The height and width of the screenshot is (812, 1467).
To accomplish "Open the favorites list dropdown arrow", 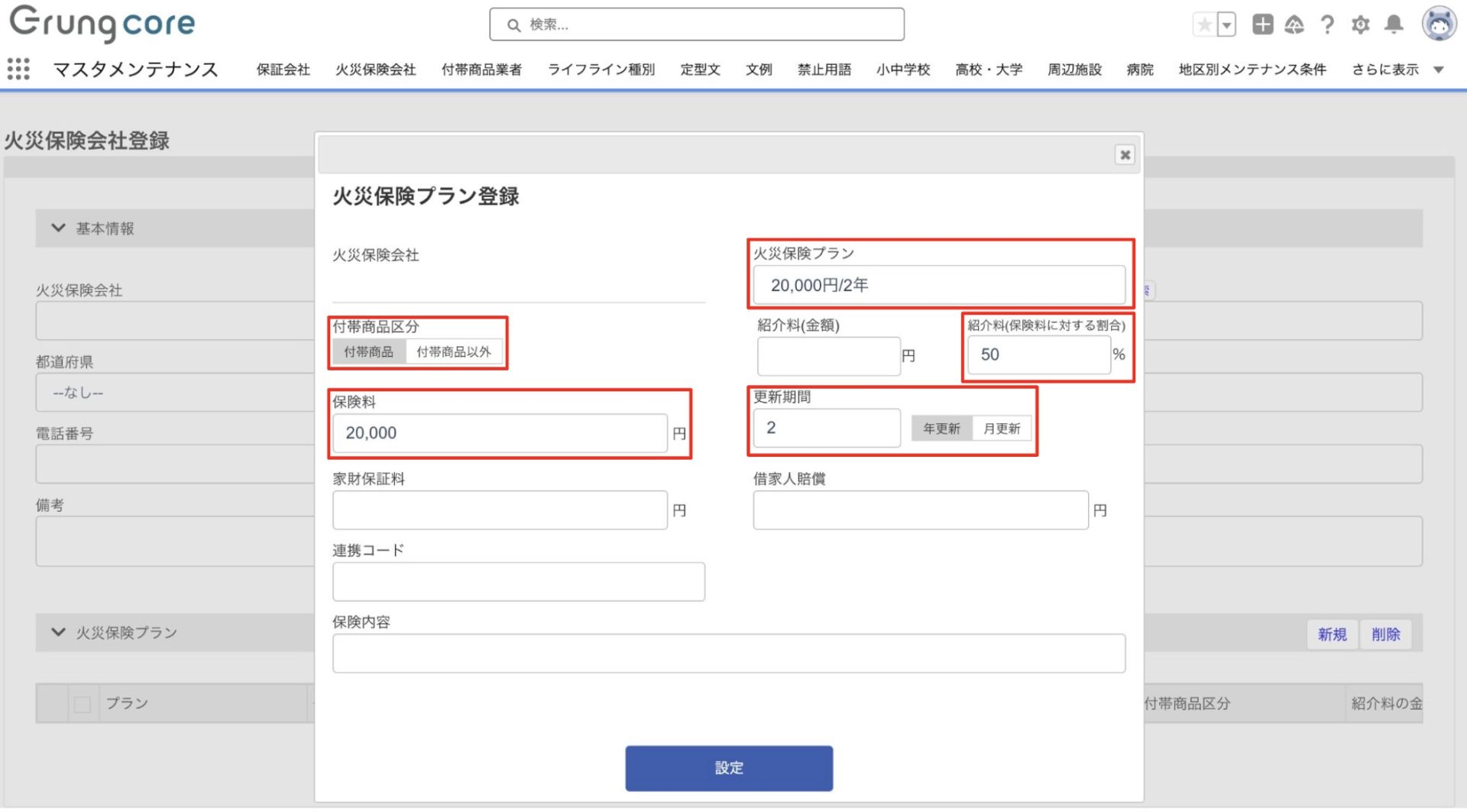I will 1226,25.
